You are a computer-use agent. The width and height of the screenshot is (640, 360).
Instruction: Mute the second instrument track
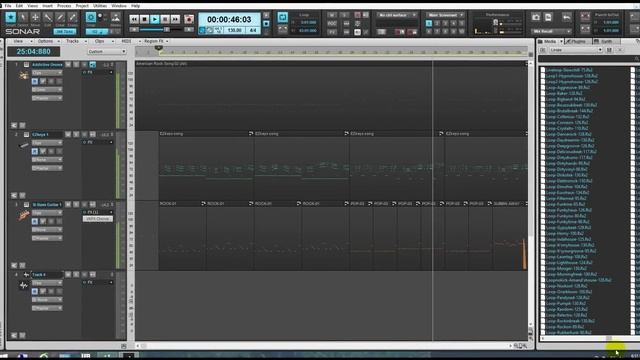click(68, 134)
